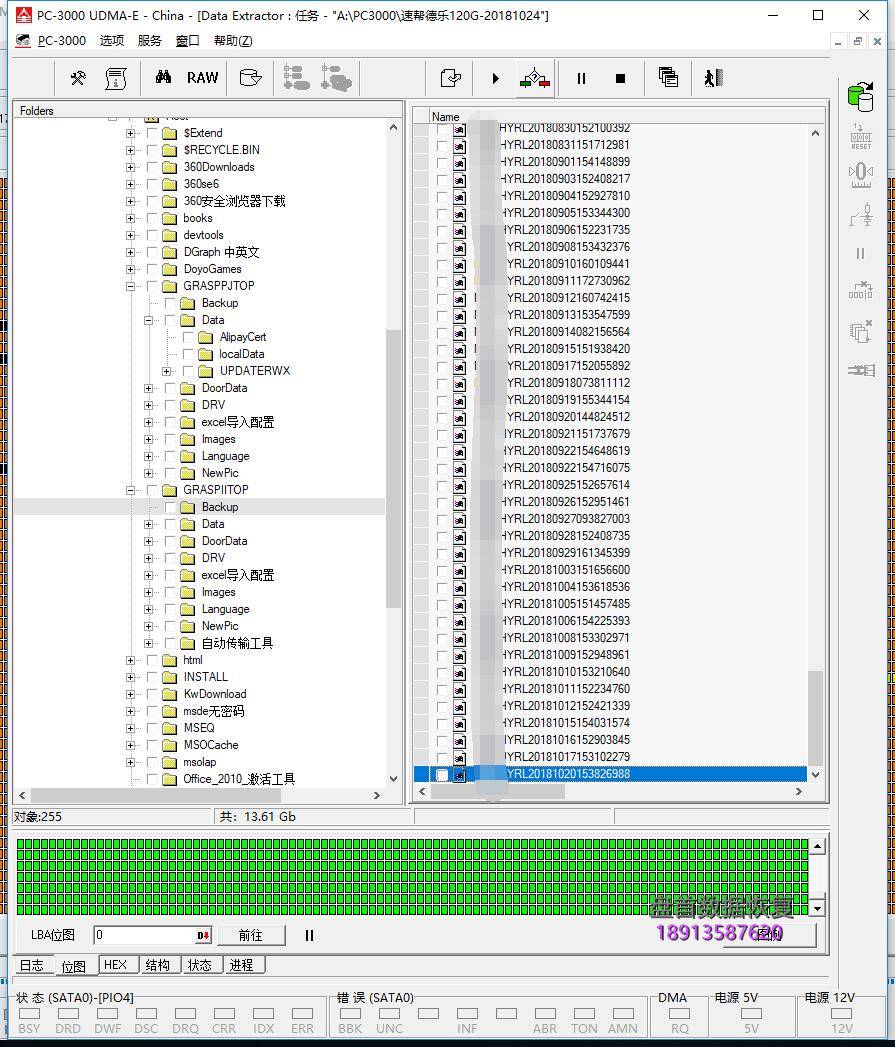
Task: Select the sidebar sector arrow map icon
Action: 861,290
